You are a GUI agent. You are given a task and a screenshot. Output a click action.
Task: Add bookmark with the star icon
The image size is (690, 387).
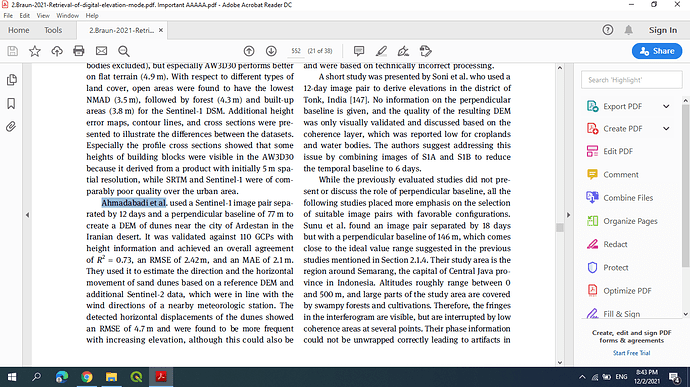[x=35, y=51]
